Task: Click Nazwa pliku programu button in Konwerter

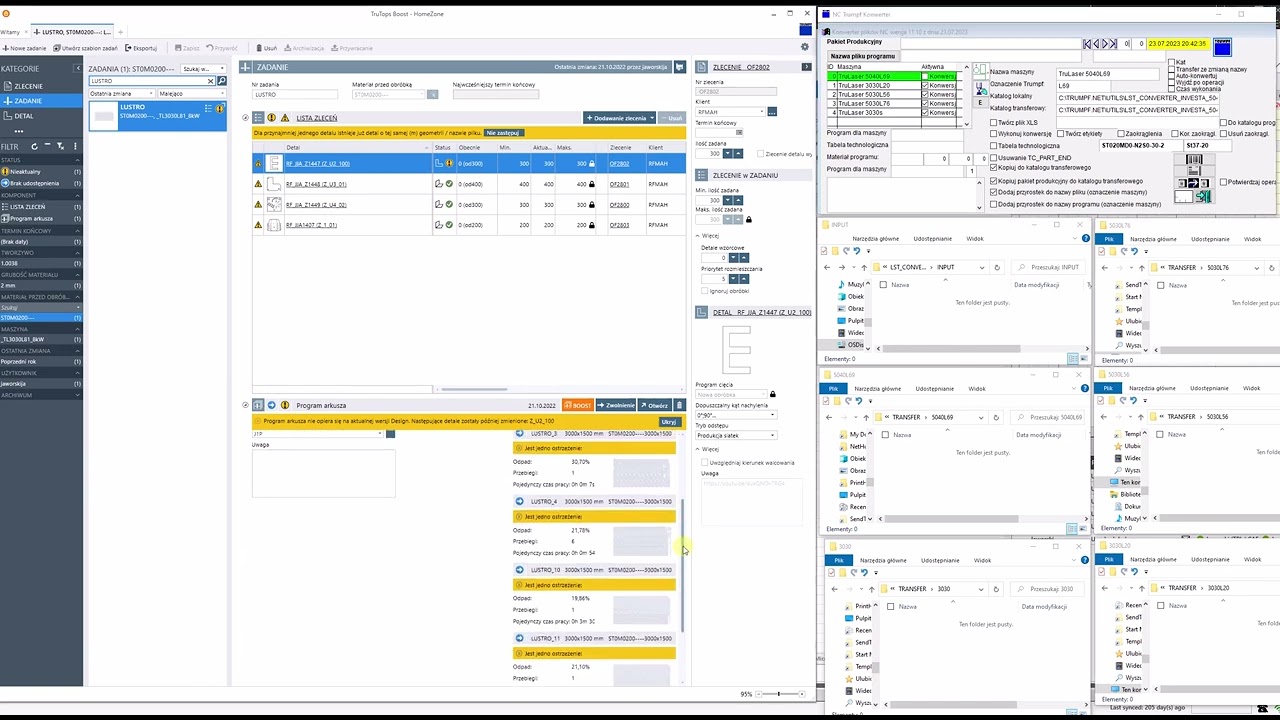Action: pyautogui.click(x=863, y=56)
